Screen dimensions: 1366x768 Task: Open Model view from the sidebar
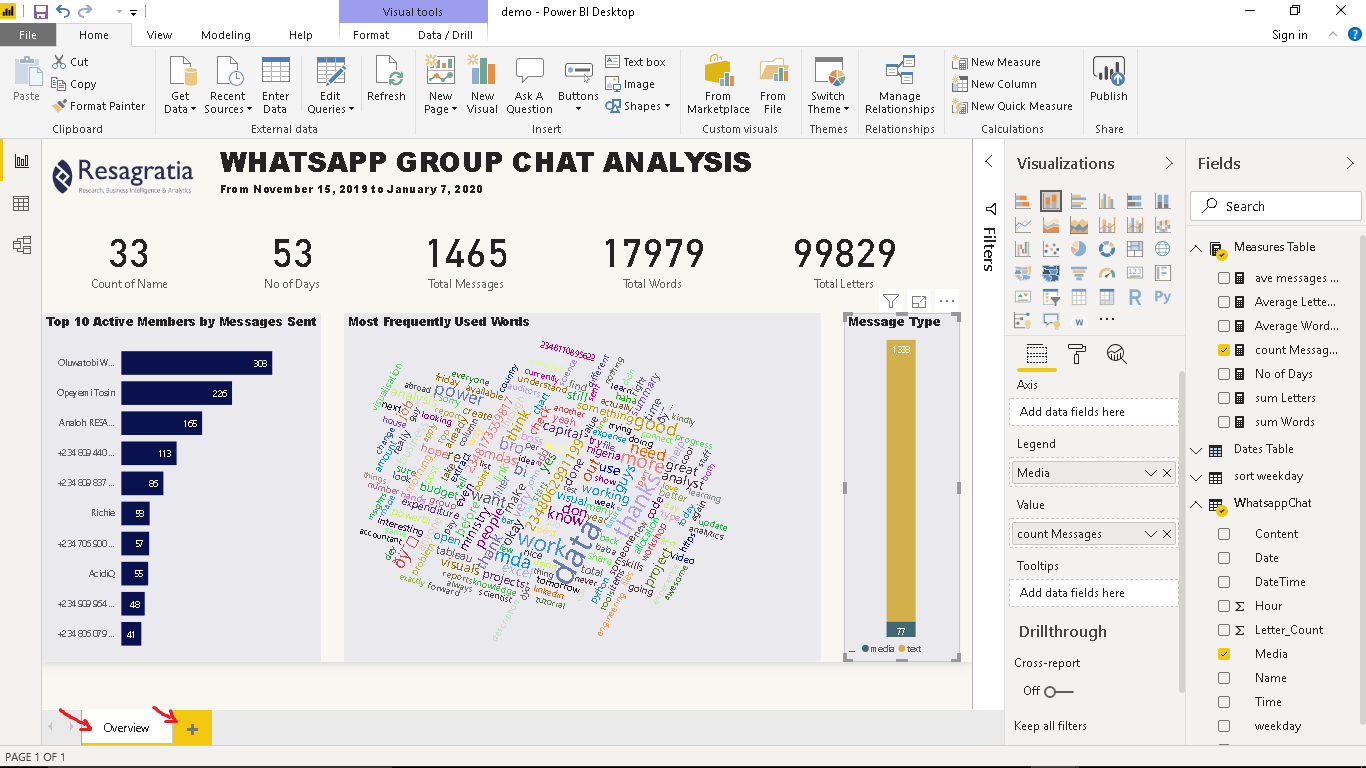(21, 245)
